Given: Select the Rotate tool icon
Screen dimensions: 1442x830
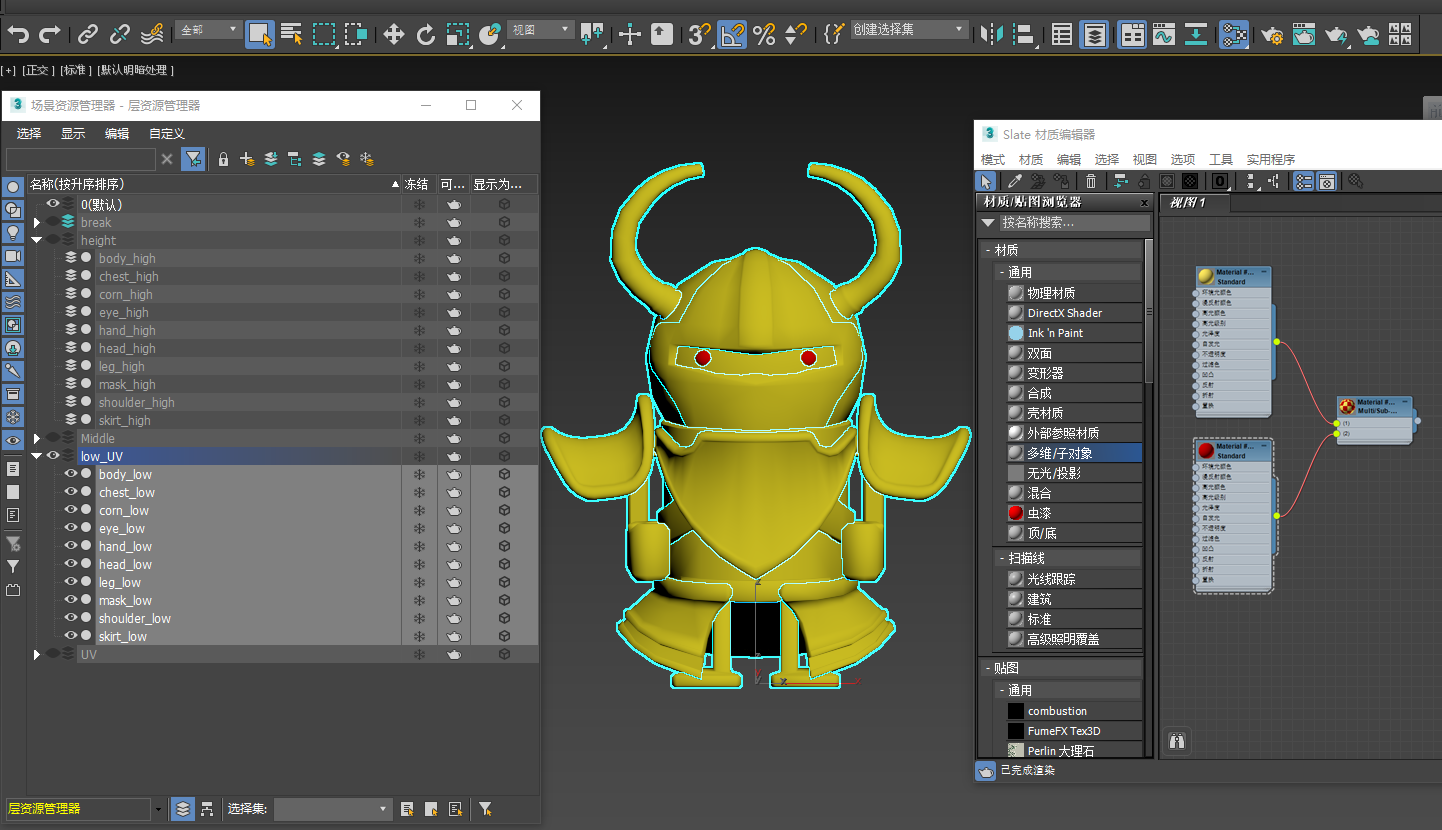Looking at the screenshot, I should (x=426, y=34).
